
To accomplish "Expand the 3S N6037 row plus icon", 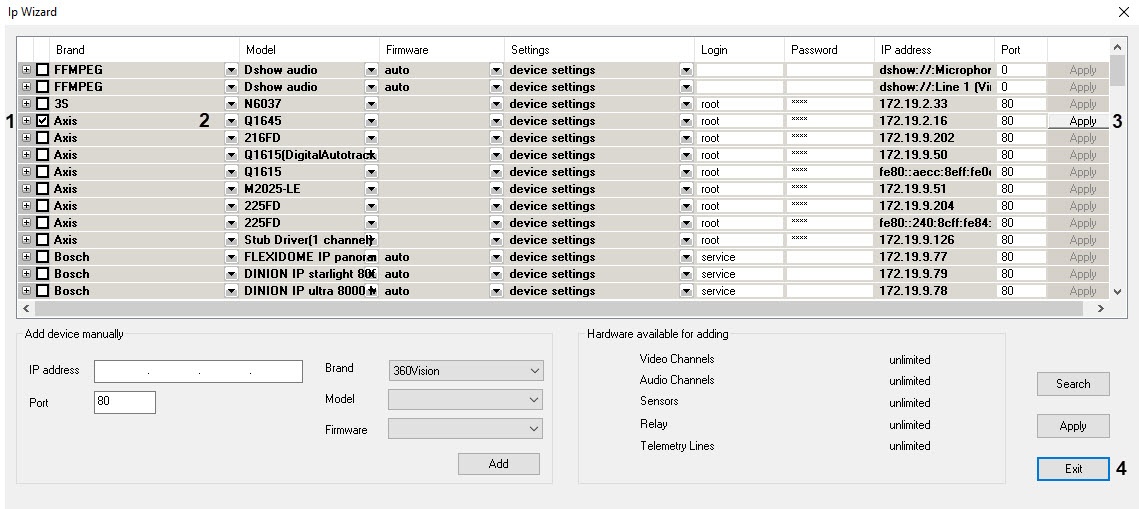I will 26,104.
